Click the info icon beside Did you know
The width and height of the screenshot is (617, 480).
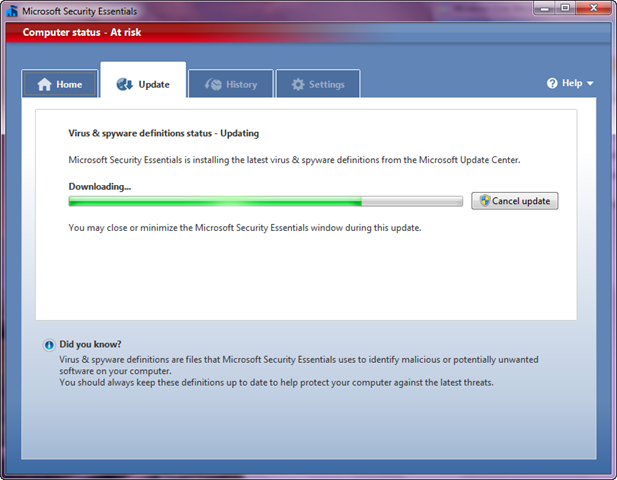[x=49, y=345]
